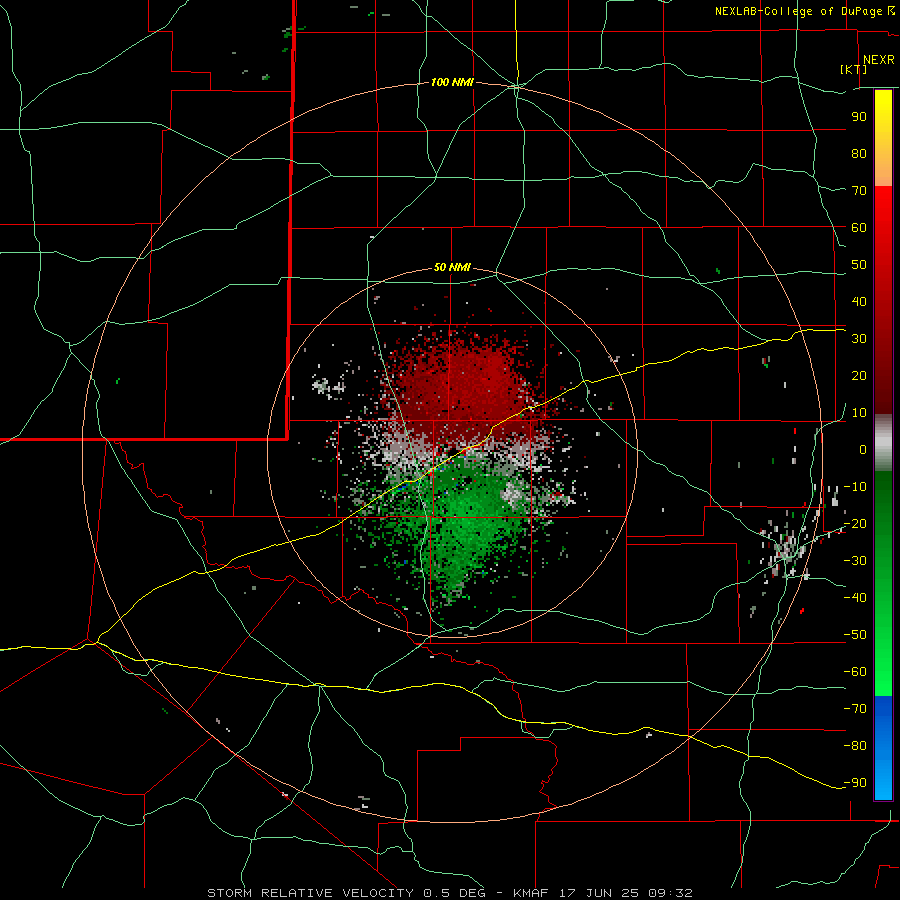Click the -70 value on the velocity scale
Image resolution: width=900 pixels, height=900 pixels.
[855, 709]
